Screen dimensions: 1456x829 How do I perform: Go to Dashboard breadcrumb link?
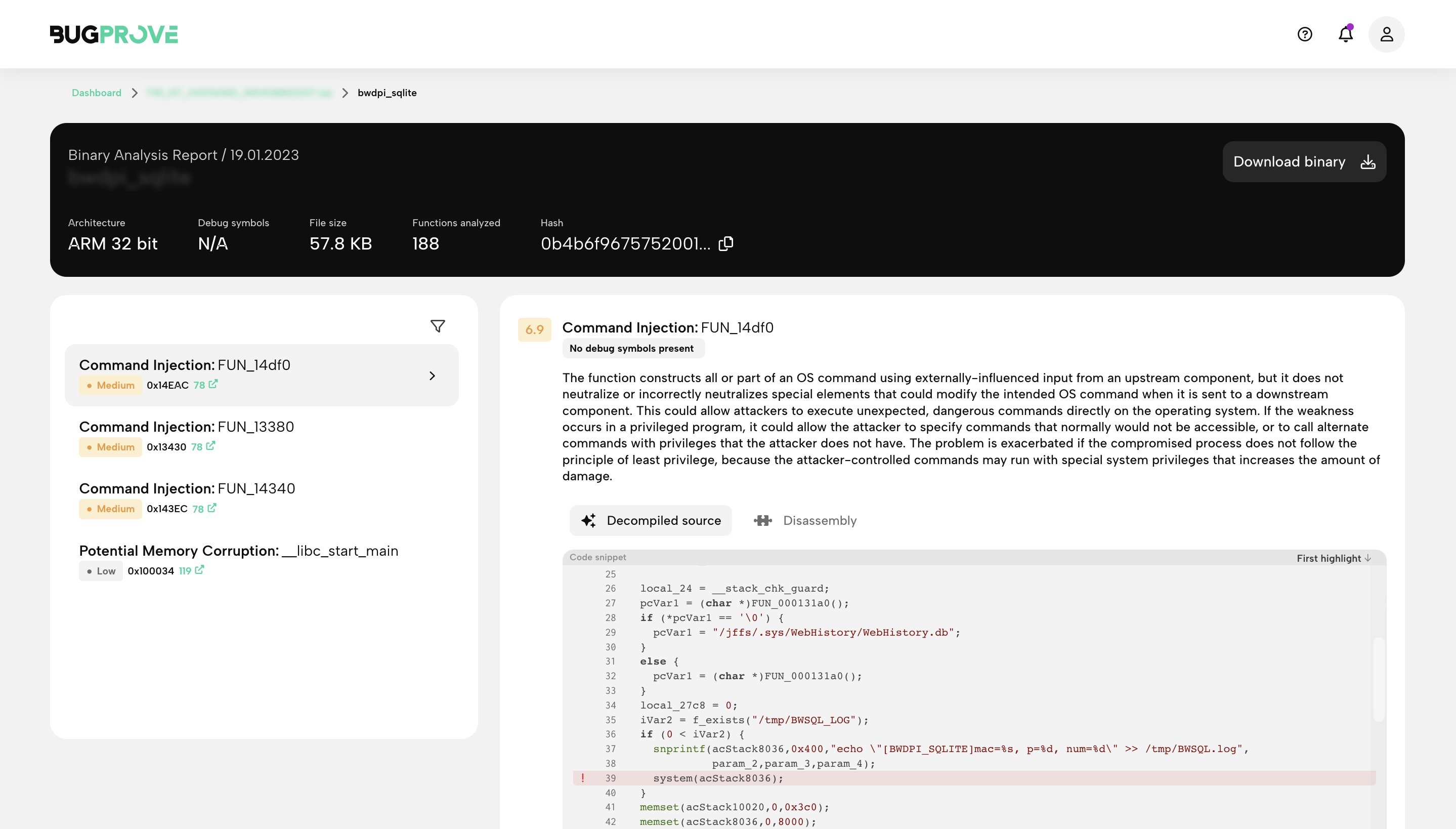(x=96, y=93)
